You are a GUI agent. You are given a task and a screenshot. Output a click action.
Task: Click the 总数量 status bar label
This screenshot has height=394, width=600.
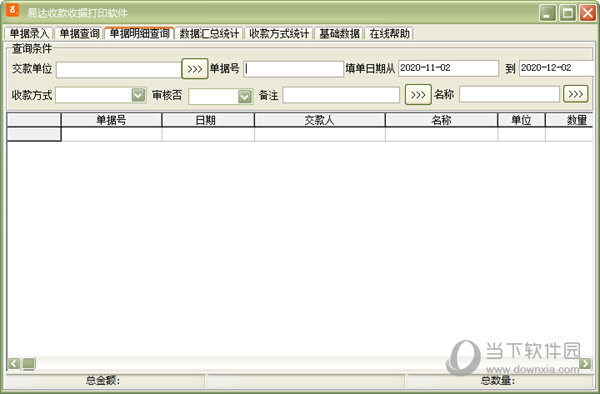(498, 381)
